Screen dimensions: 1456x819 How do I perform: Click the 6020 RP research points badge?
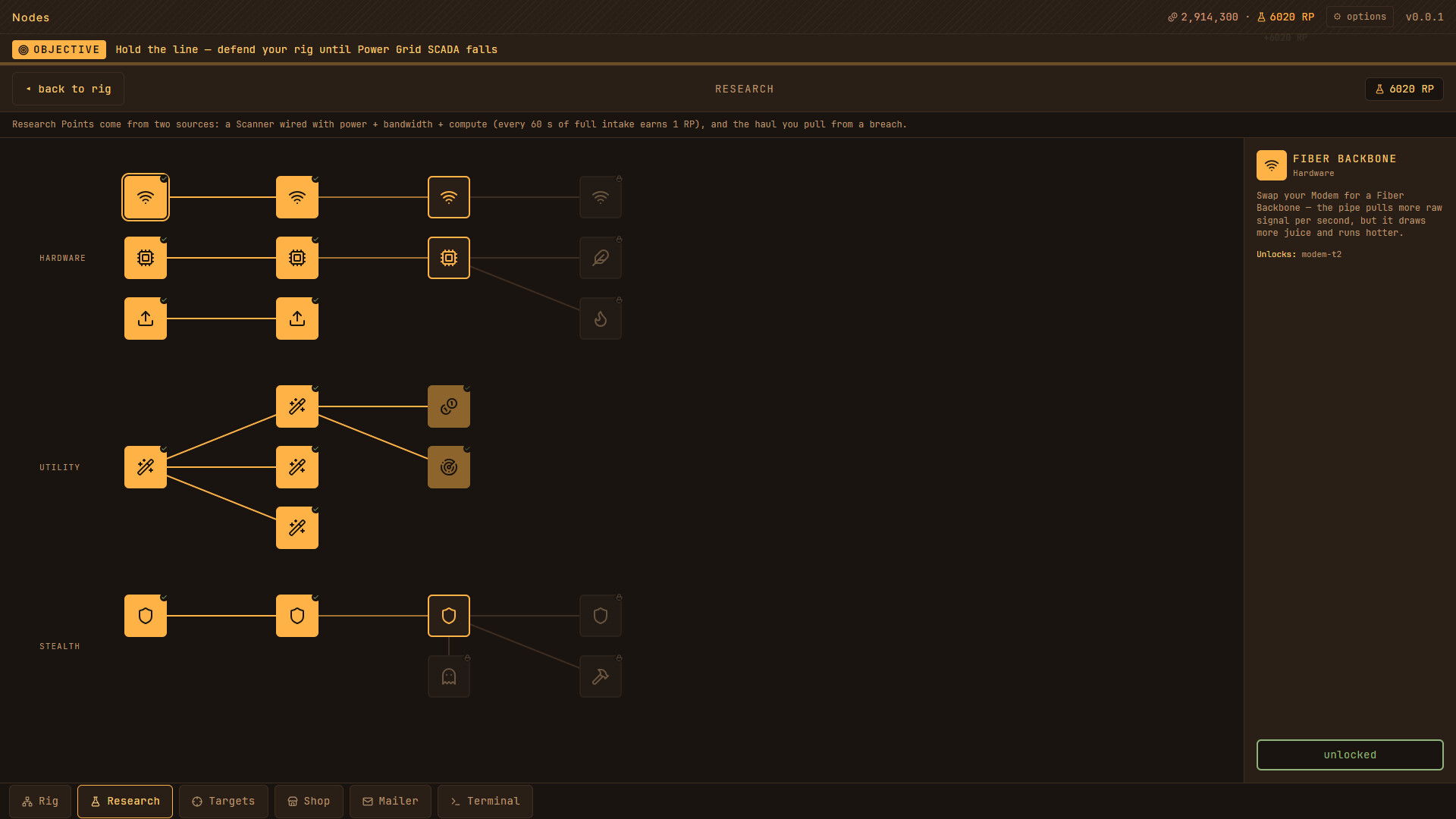pos(1404,89)
